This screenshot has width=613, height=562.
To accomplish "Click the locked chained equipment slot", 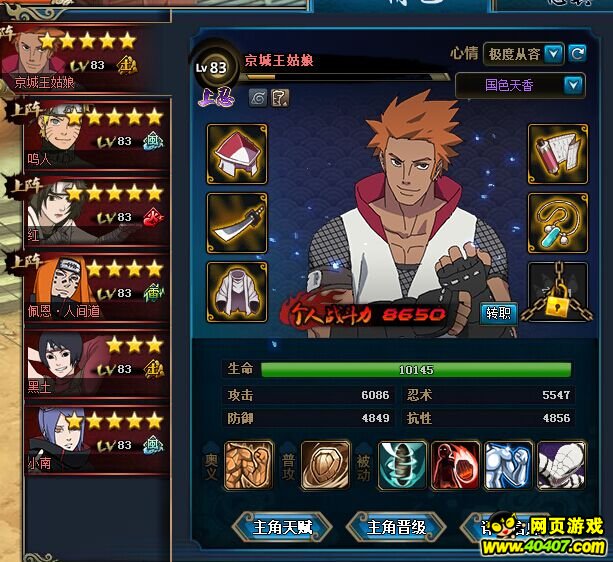I will click(558, 292).
